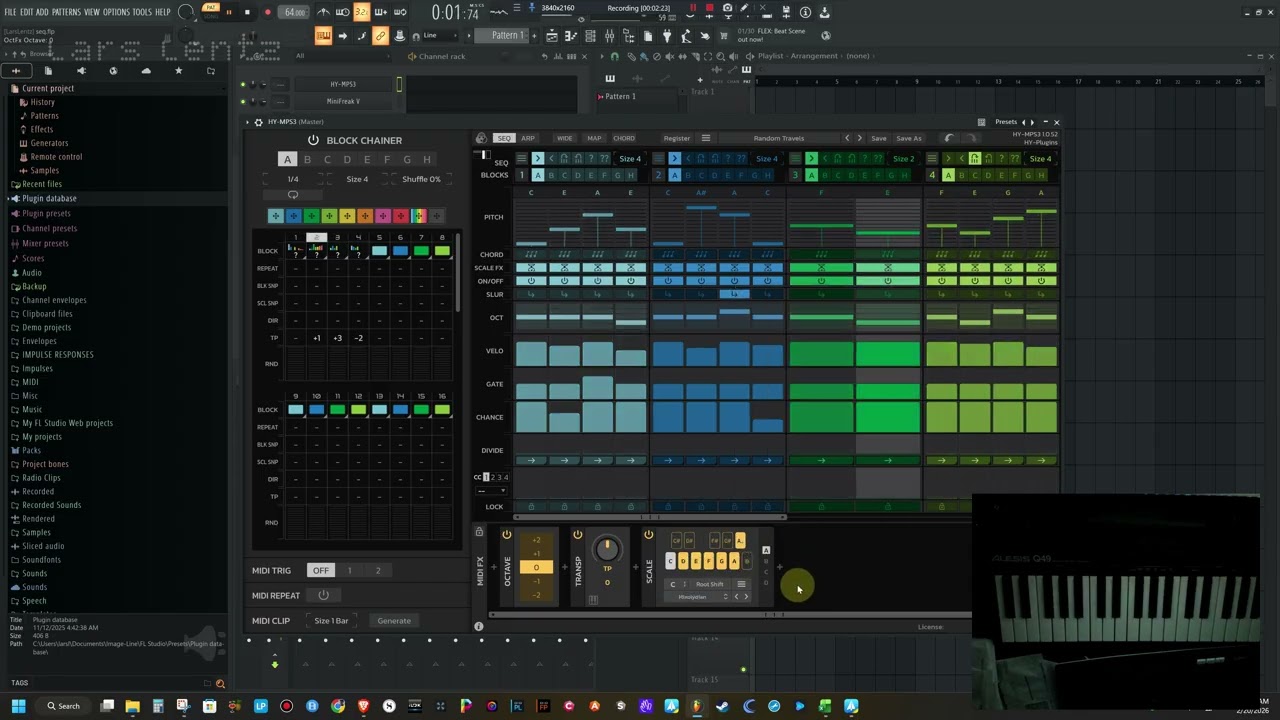Toggle the MIDI FX lock icon
1280x720 pixels.
click(x=479, y=532)
